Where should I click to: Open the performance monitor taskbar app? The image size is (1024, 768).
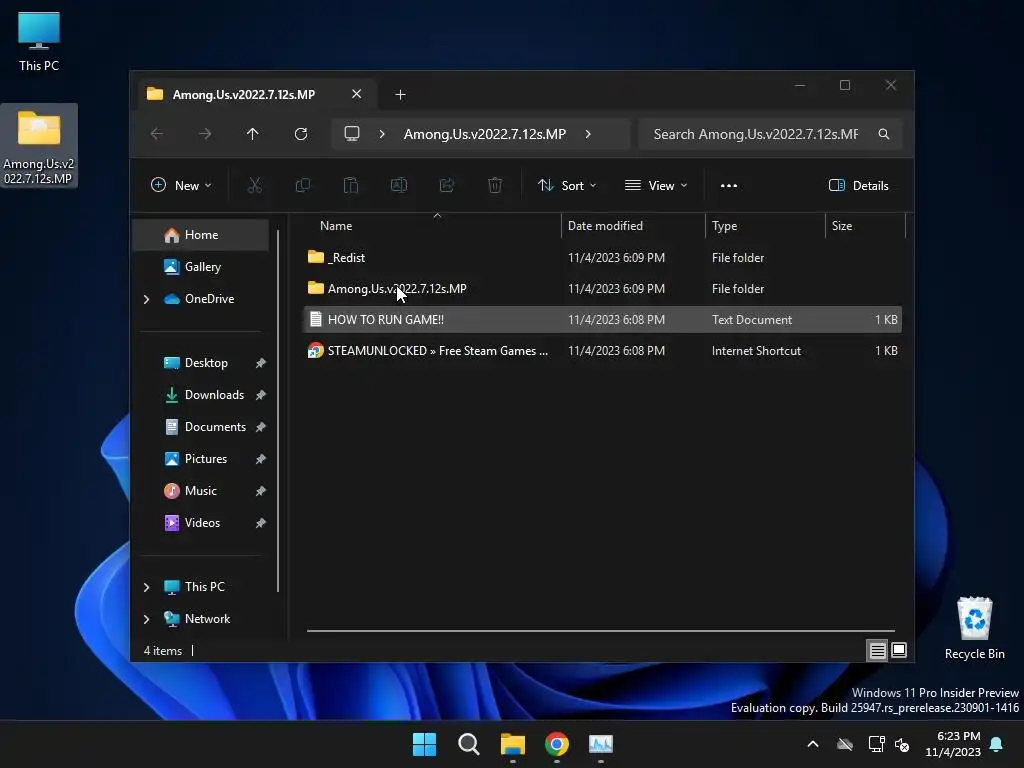[601, 744]
